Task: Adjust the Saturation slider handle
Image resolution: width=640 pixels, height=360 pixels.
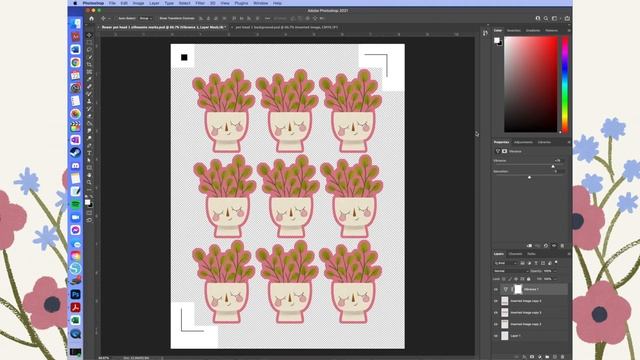Action: click(529, 177)
